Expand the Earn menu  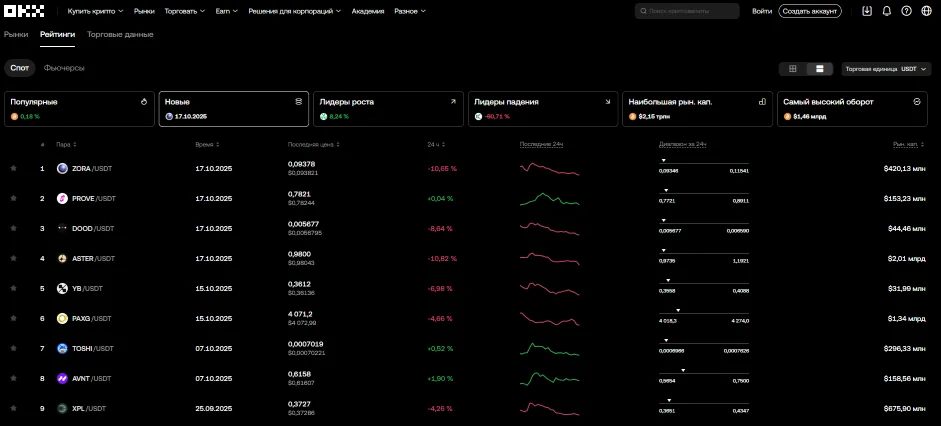pyautogui.click(x=227, y=11)
